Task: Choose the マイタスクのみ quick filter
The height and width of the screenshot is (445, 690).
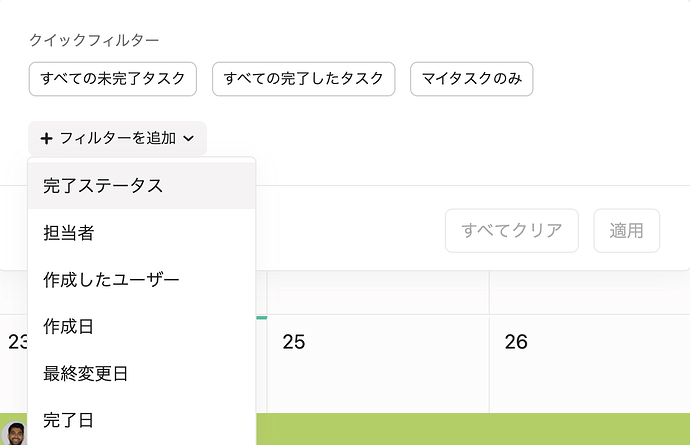Action: coord(471,79)
